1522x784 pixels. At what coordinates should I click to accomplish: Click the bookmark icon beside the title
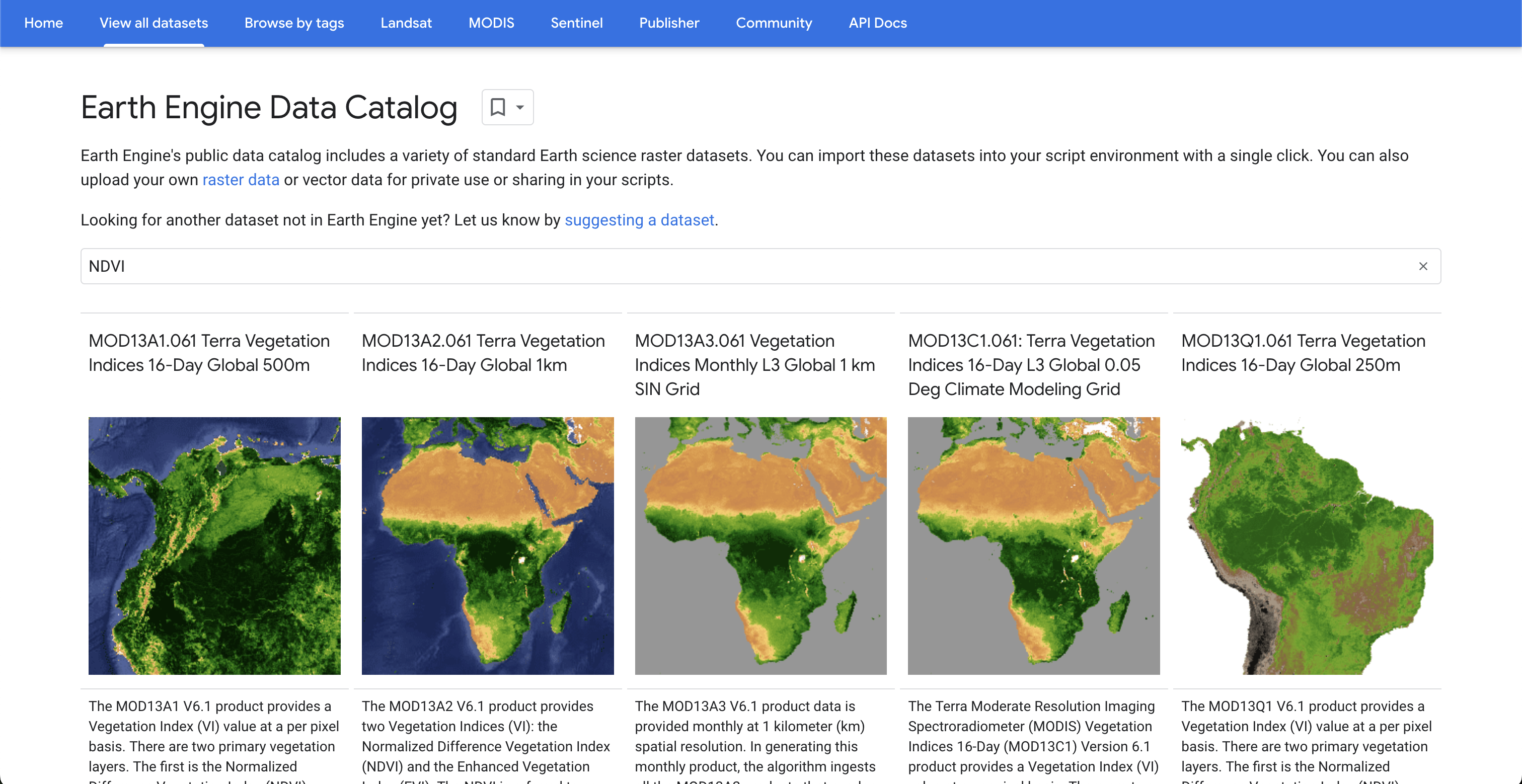click(x=497, y=107)
